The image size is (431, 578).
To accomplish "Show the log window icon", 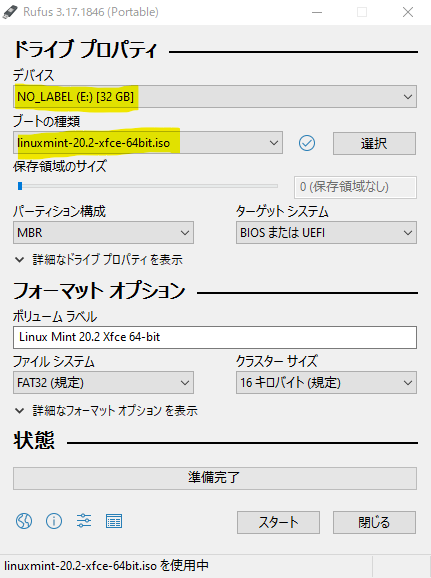I will tap(114, 521).
